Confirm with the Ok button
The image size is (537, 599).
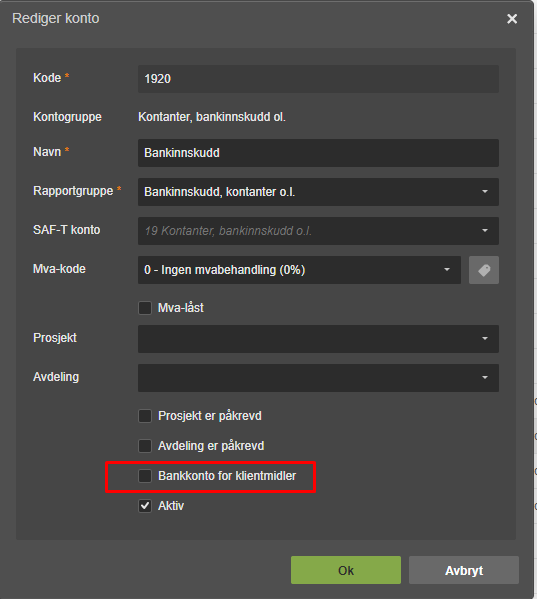click(x=346, y=570)
